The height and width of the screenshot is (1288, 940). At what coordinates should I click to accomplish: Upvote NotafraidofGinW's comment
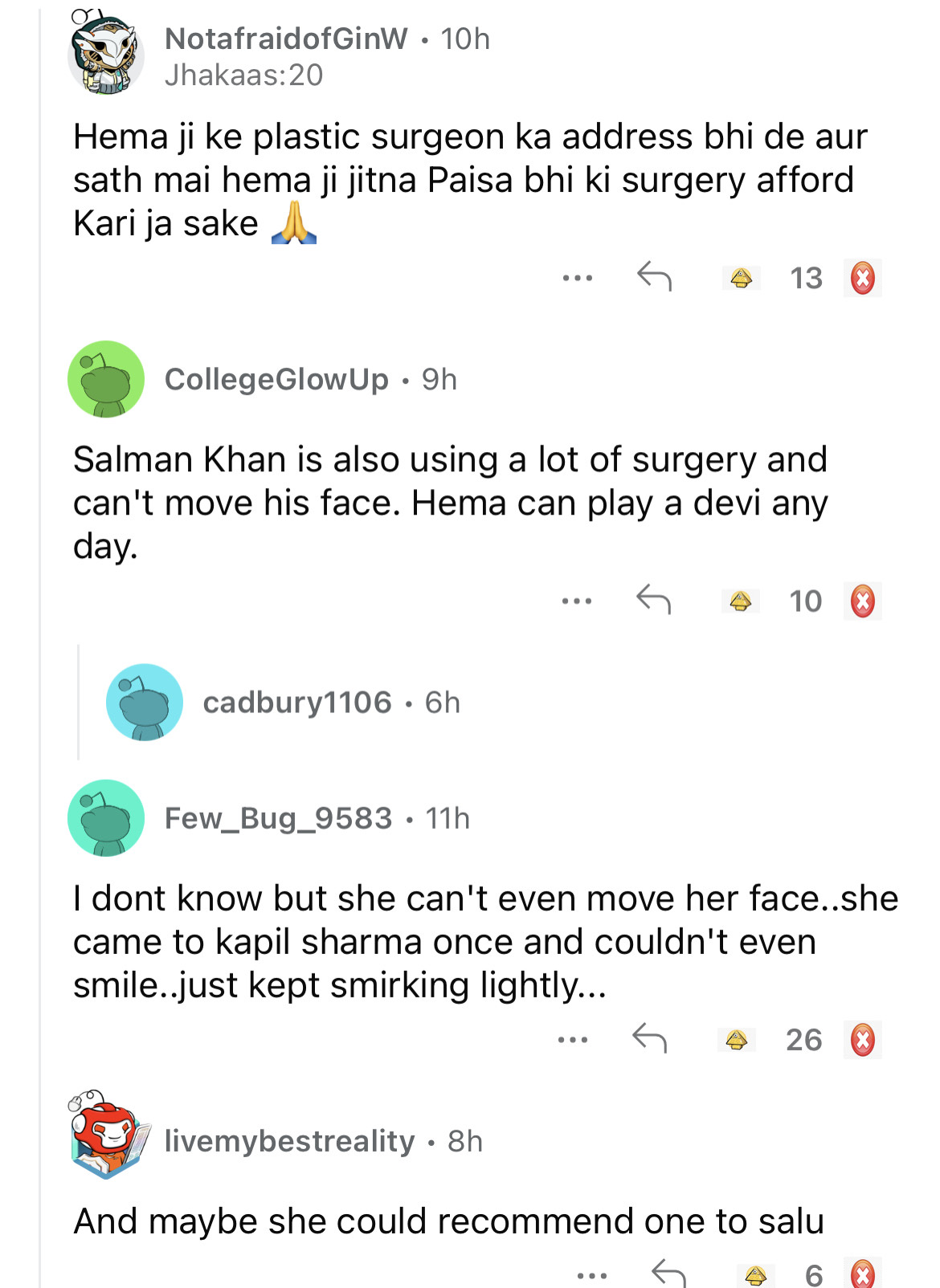pos(741,279)
